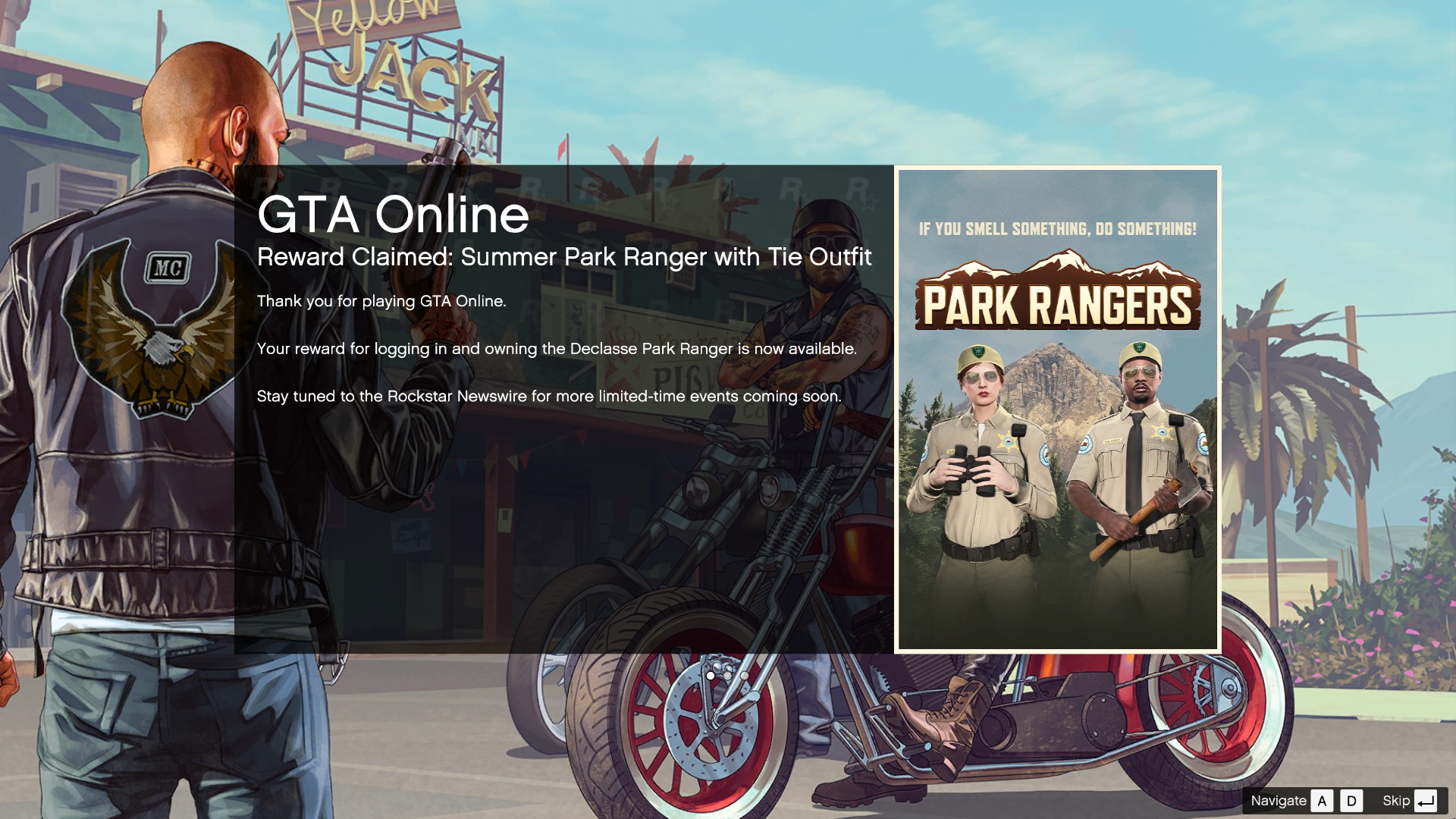The width and height of the screenshot is (1456, 819).
Task: Click the Declasse Park Ranger reward sentence
Action: [556, 349]
